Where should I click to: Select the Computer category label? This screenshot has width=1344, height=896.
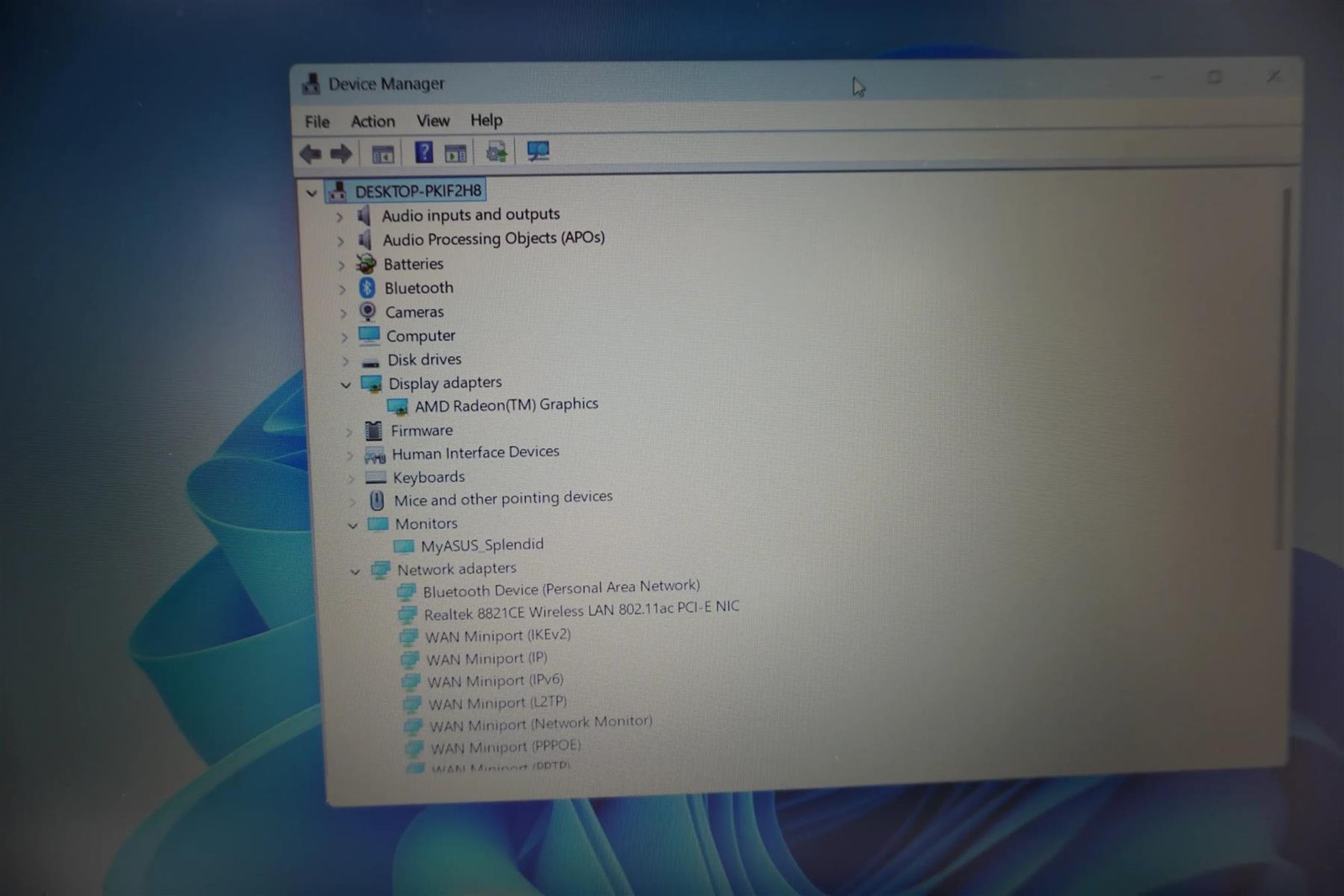point(421,336)
